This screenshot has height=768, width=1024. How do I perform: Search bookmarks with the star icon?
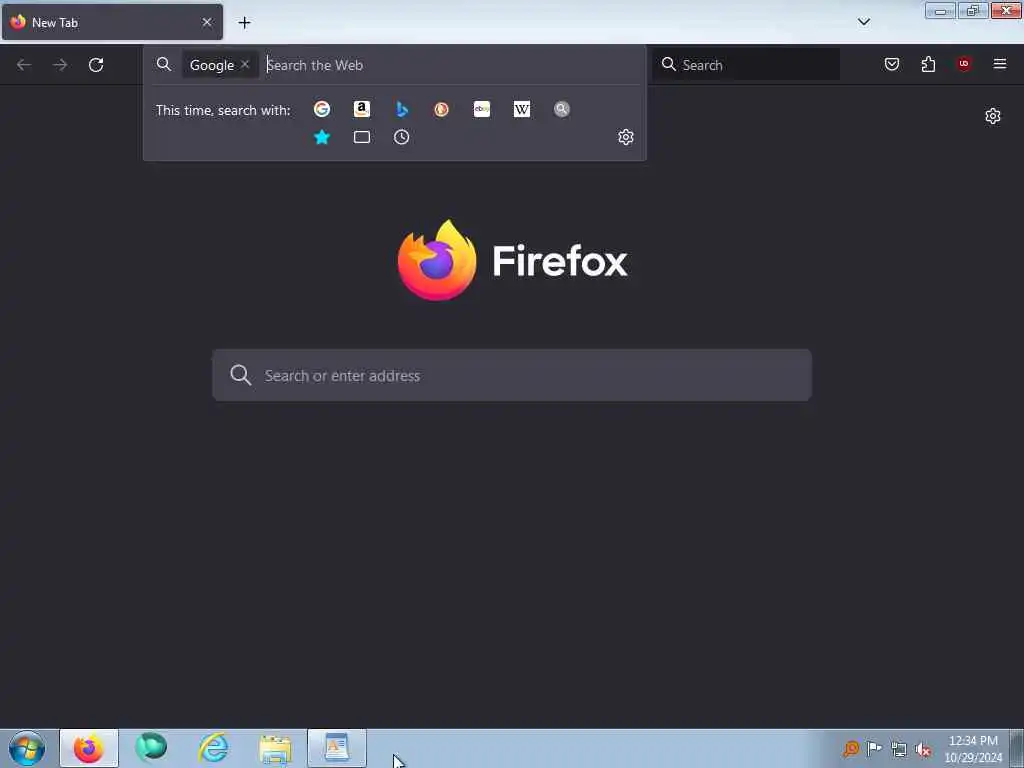click(x=322, y=137)
